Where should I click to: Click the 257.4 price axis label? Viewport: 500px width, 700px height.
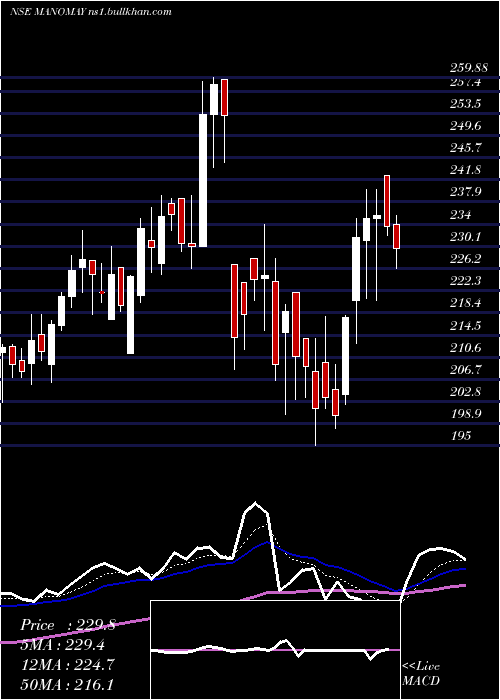[x=466, y=82]
